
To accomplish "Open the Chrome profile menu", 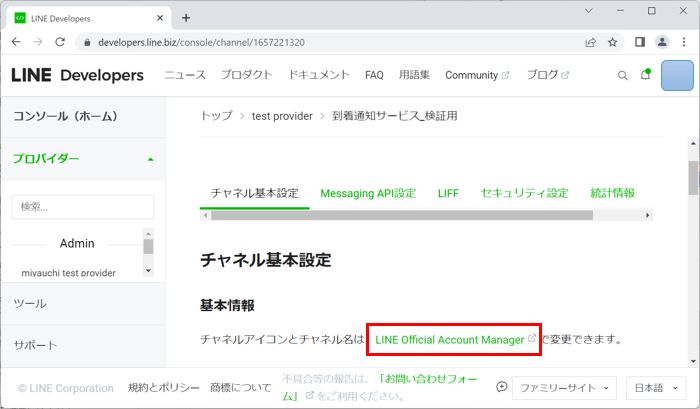I will (x=662, y=42).
